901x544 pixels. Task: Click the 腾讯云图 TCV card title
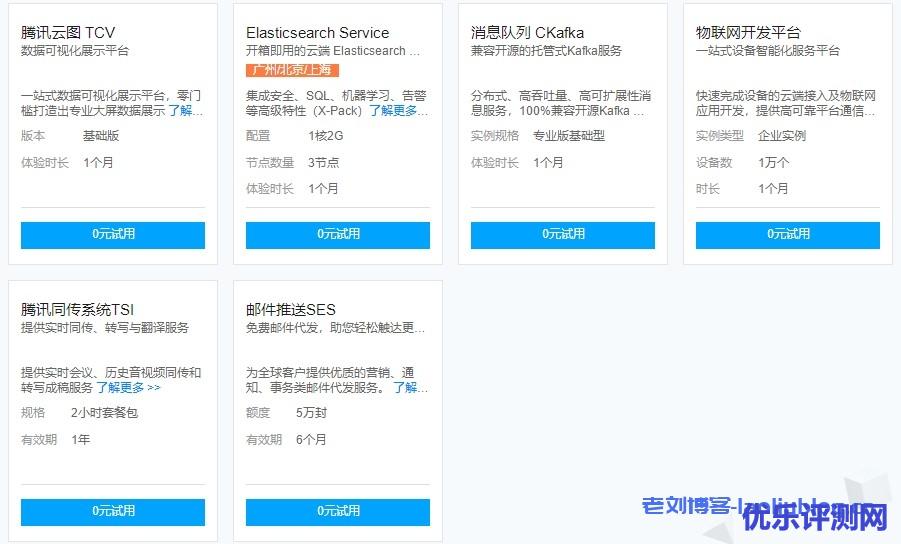(68, 33)
